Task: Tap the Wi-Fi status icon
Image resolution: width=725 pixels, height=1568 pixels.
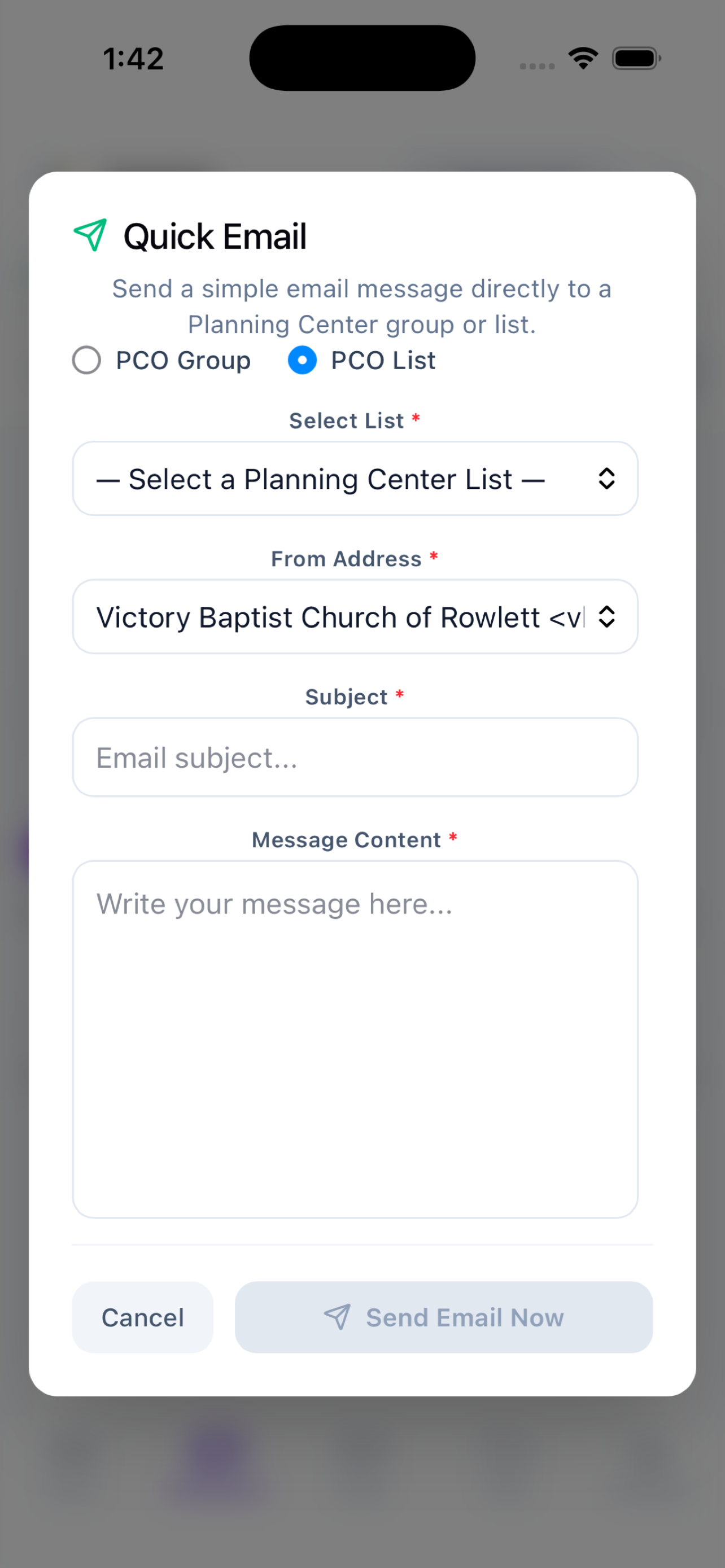Action: [x=583, y=59]
